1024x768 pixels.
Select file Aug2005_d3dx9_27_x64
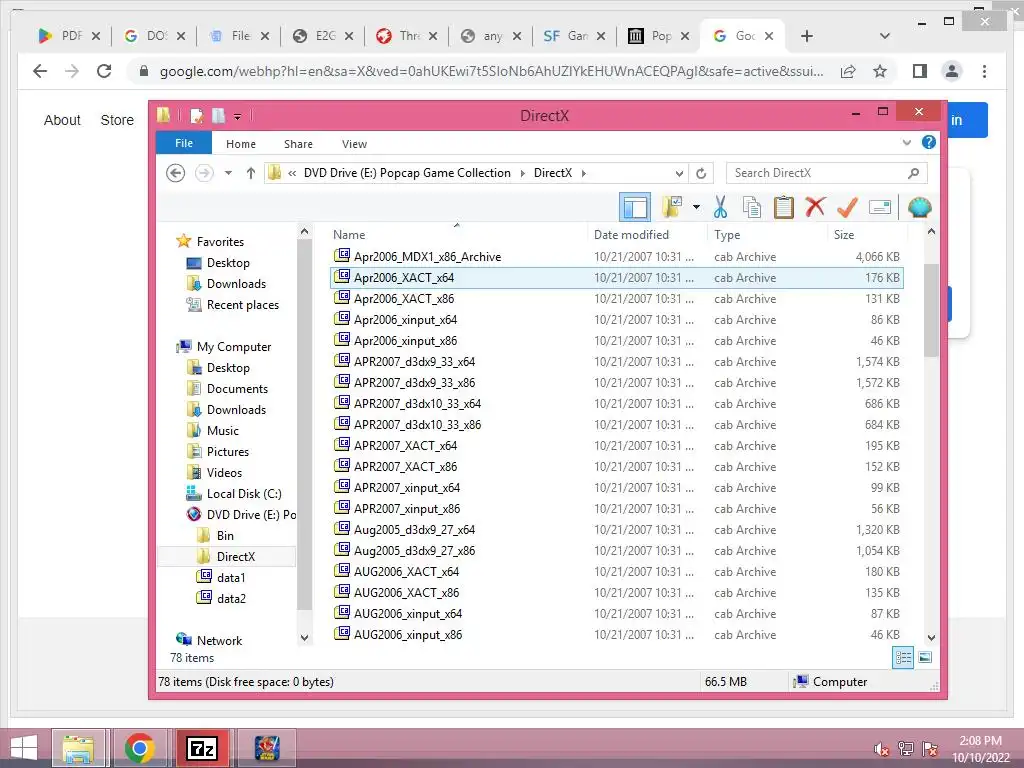[x=616, y=530]
